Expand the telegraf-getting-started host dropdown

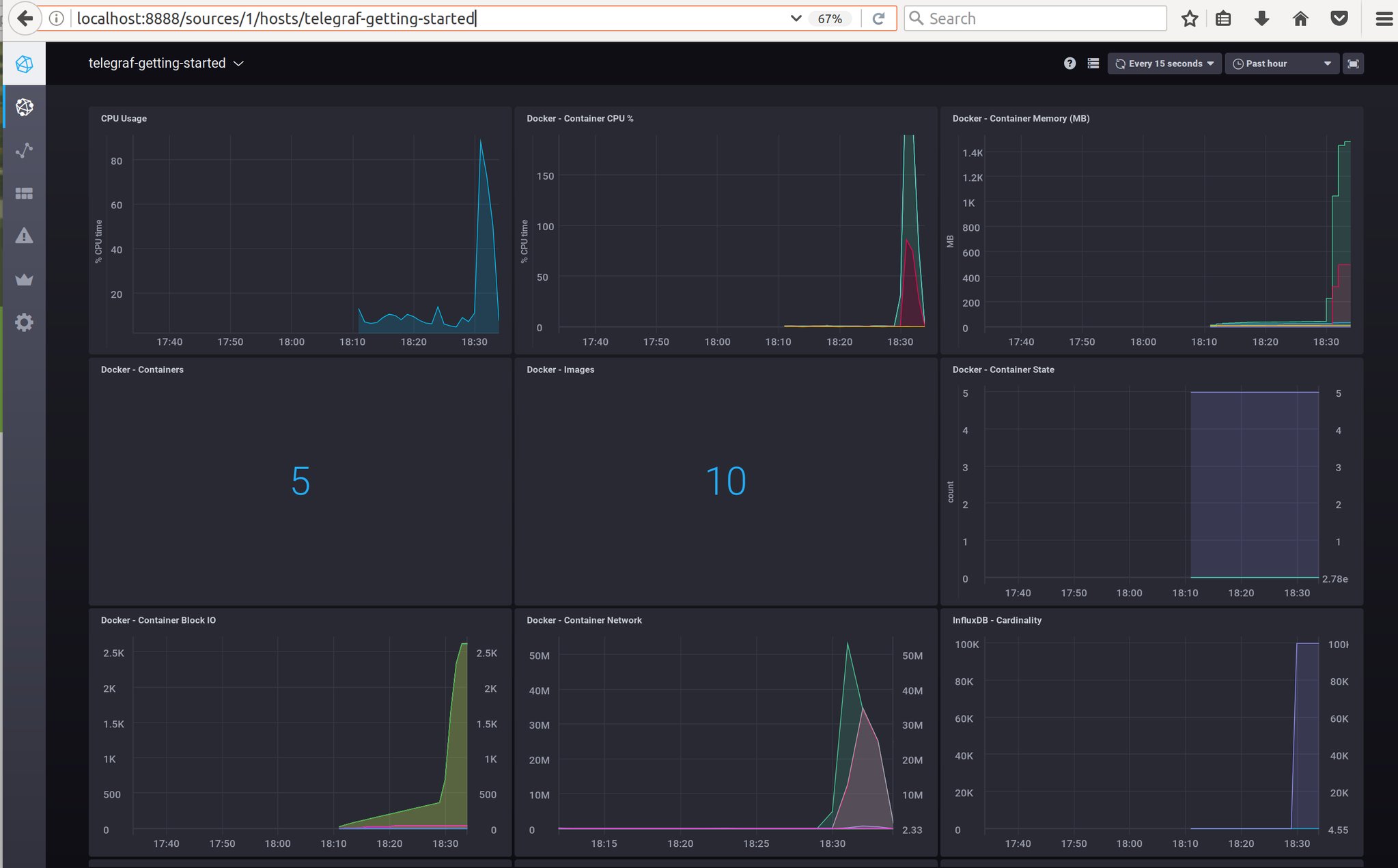point(166,64)
